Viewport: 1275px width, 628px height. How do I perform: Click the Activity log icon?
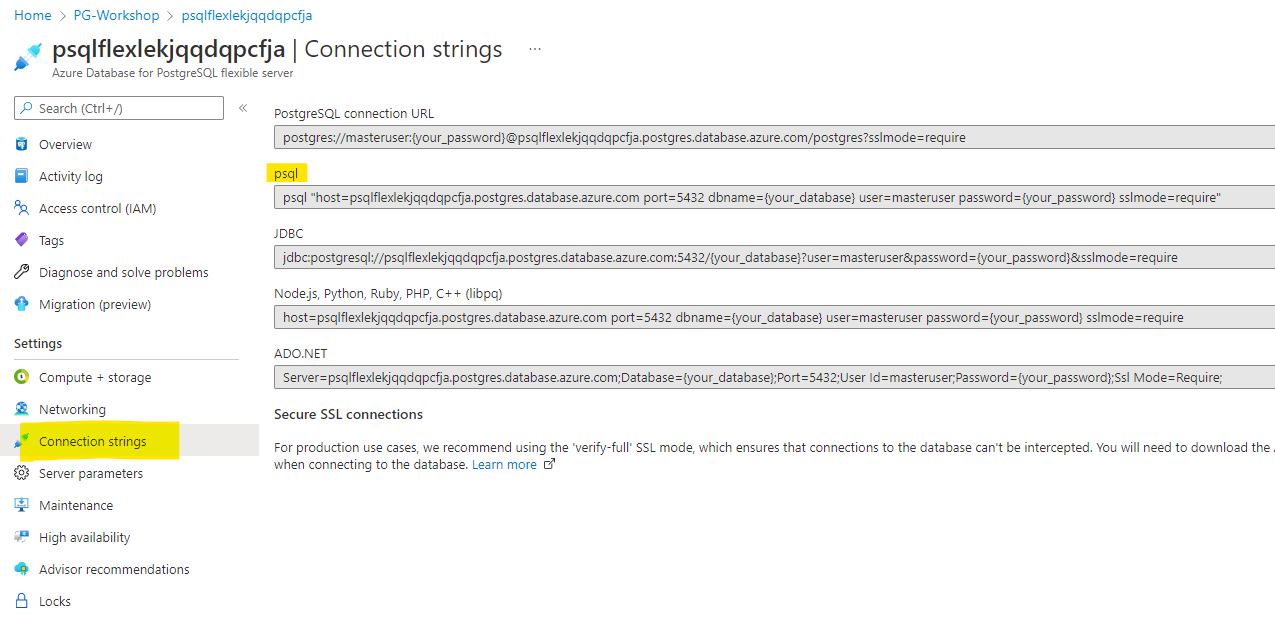tap(21, 177)
